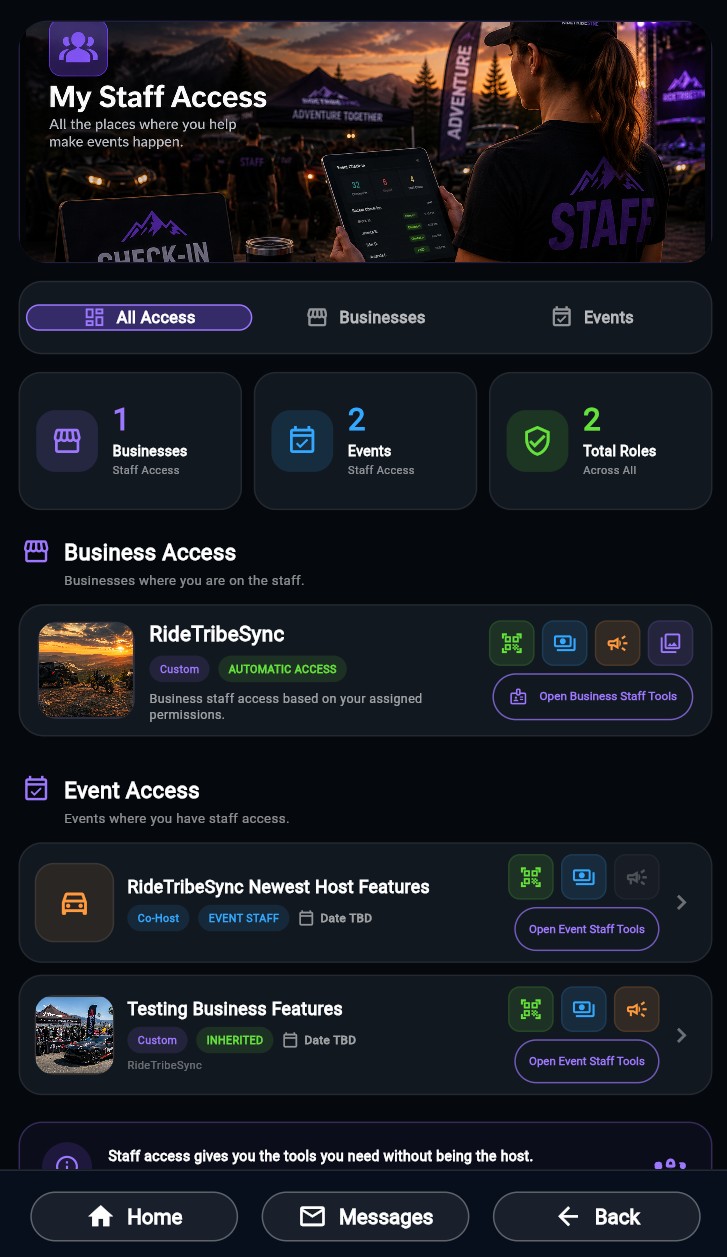Open RideTribeSync announcements megaphone icon

[x=618, y=643]
